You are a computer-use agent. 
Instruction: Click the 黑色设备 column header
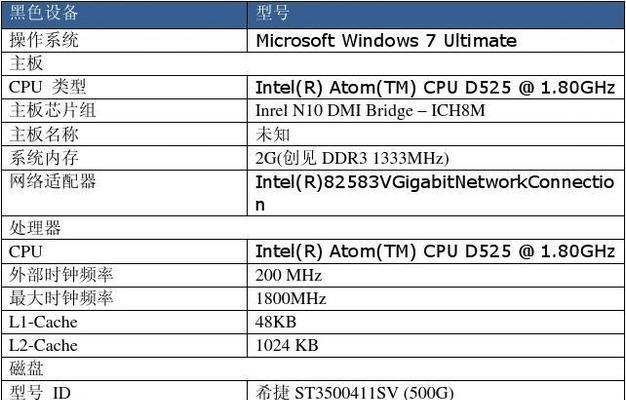coord(124,14)
